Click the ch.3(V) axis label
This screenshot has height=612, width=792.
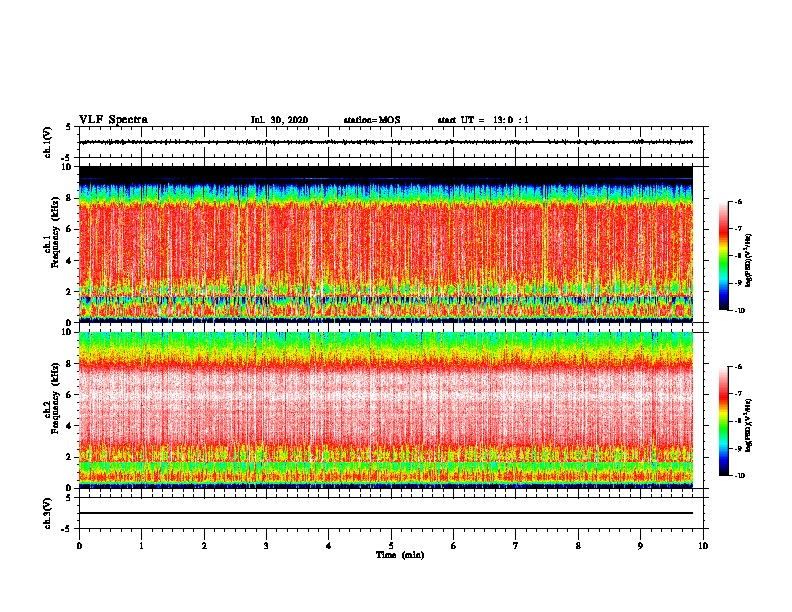coord(47,513)
